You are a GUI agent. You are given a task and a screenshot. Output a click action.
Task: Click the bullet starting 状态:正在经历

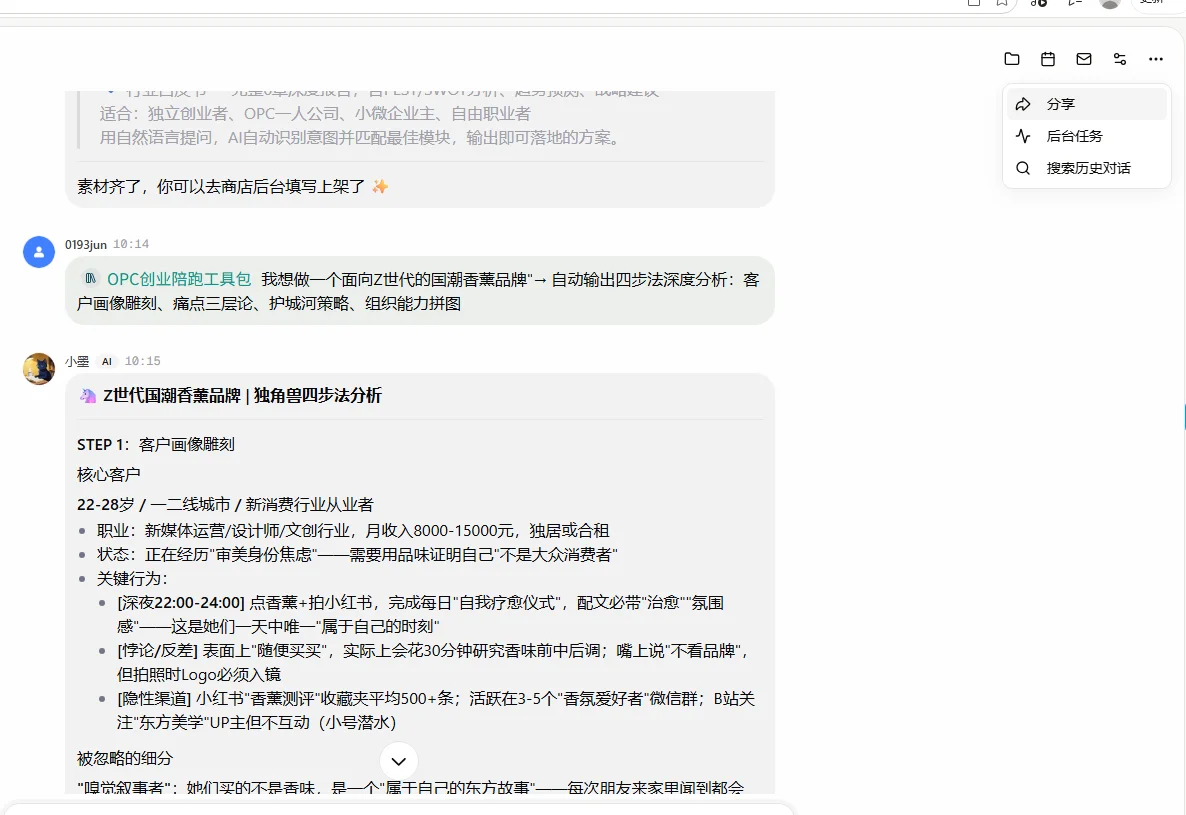click(357, 555)
